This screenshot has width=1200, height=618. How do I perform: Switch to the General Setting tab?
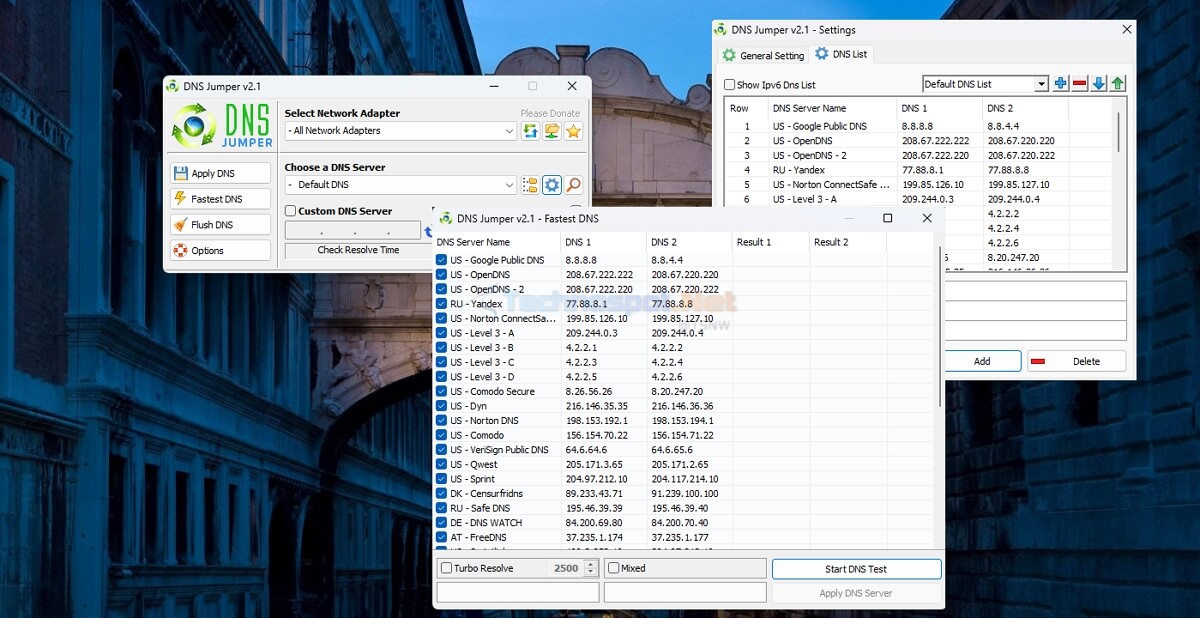[763, 55]
